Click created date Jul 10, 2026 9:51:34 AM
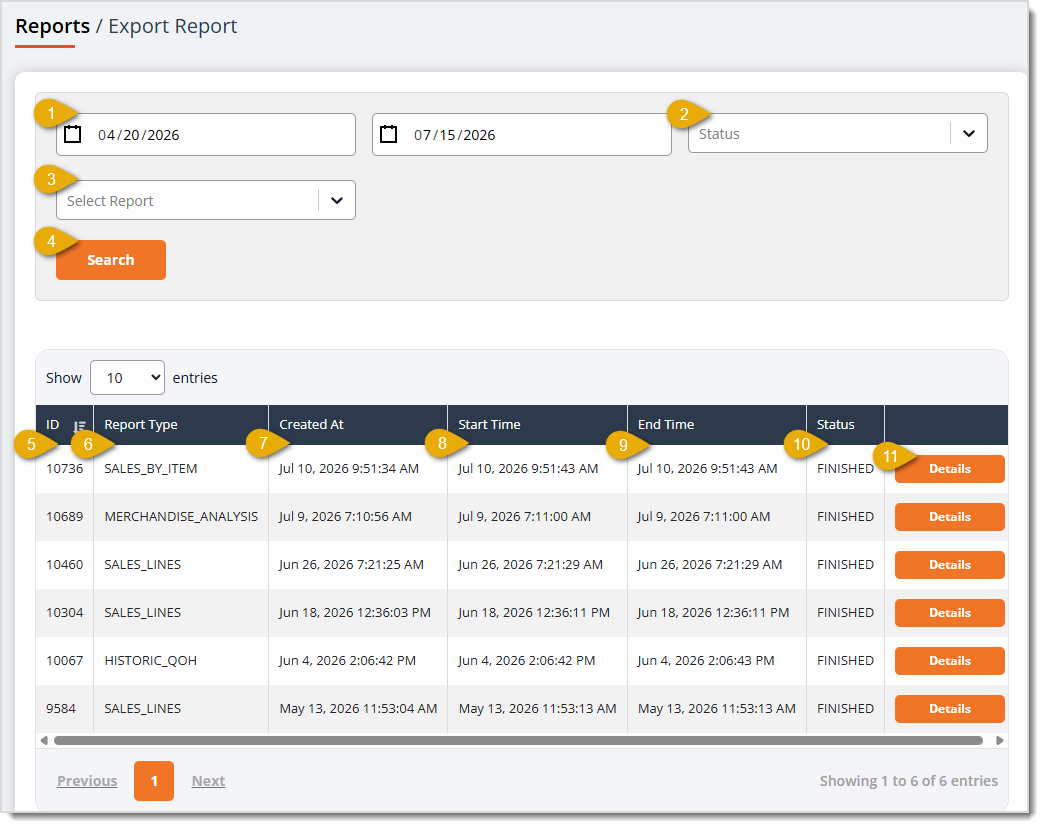 pos(349,469)
